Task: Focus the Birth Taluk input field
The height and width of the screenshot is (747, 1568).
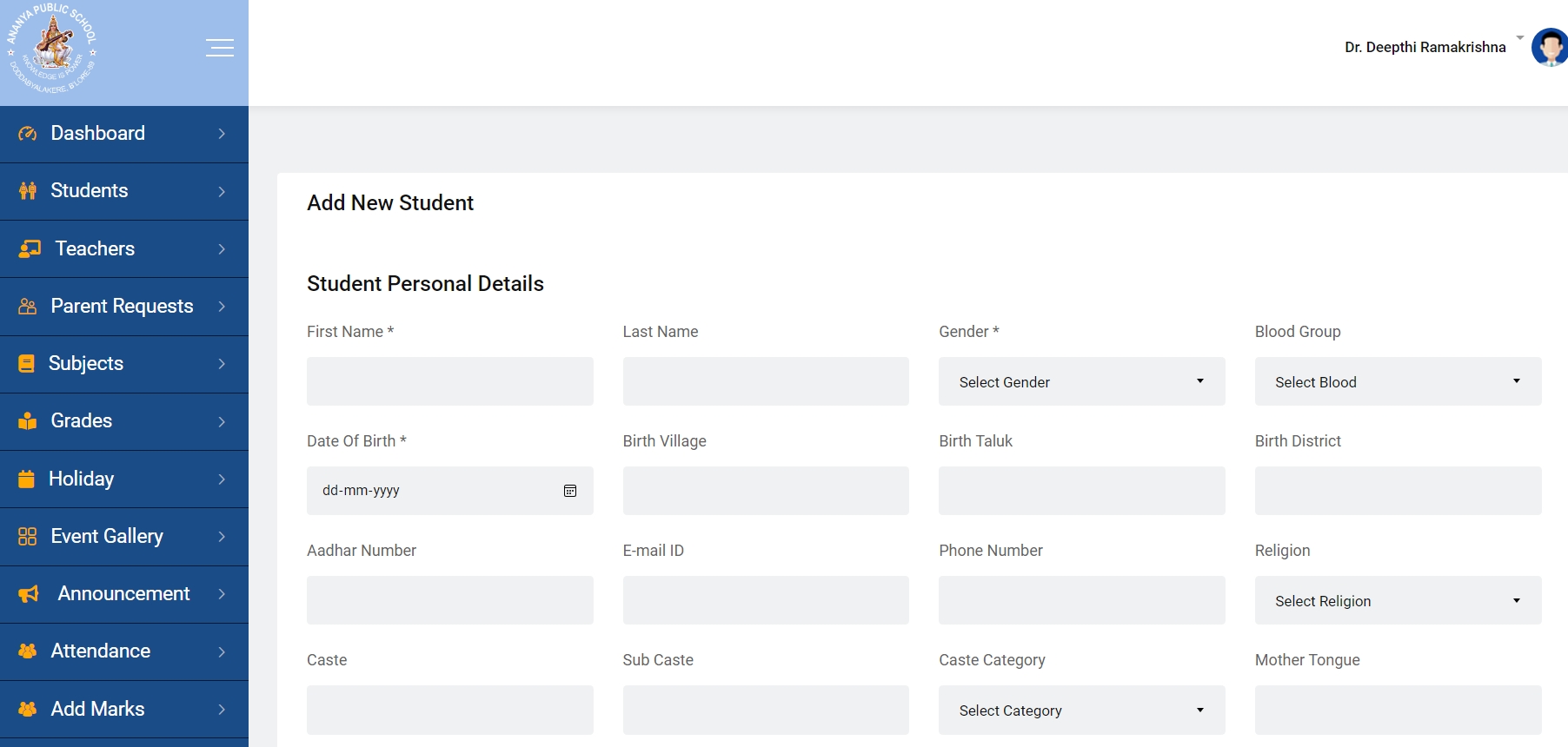Action: click(x=1081, y=491)
